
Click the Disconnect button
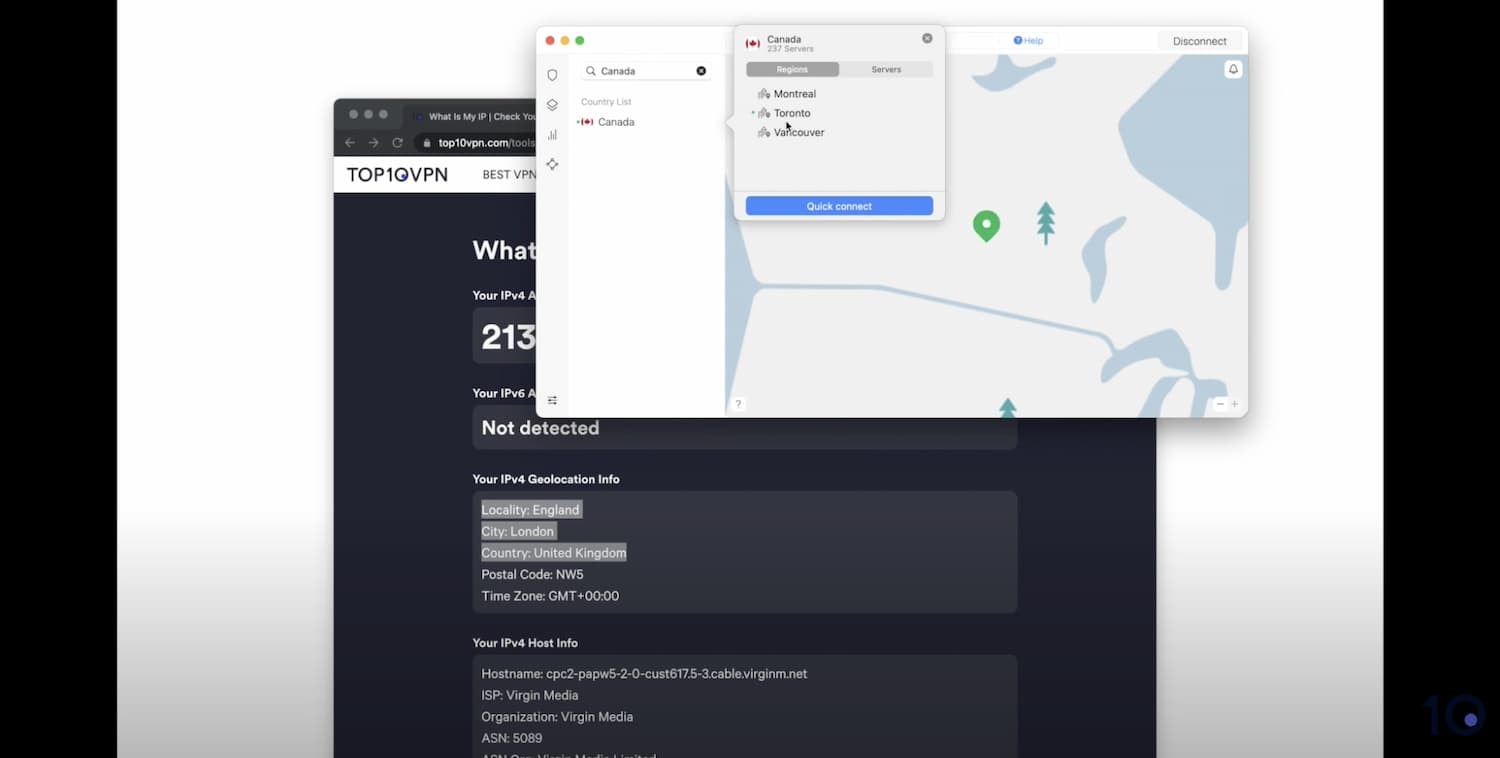pyautogui.click(x=1200, y=41)
